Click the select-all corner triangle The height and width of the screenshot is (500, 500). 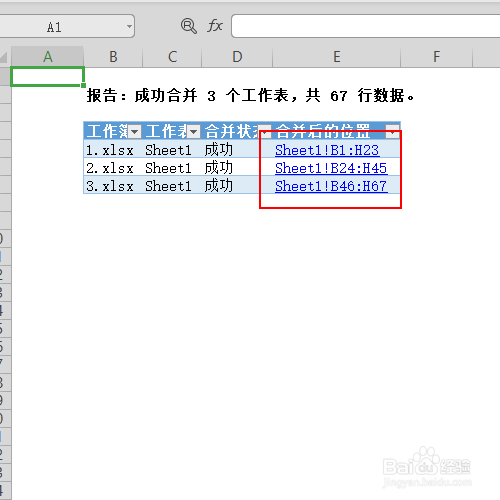pyautogui.click(x=4, y=57)
